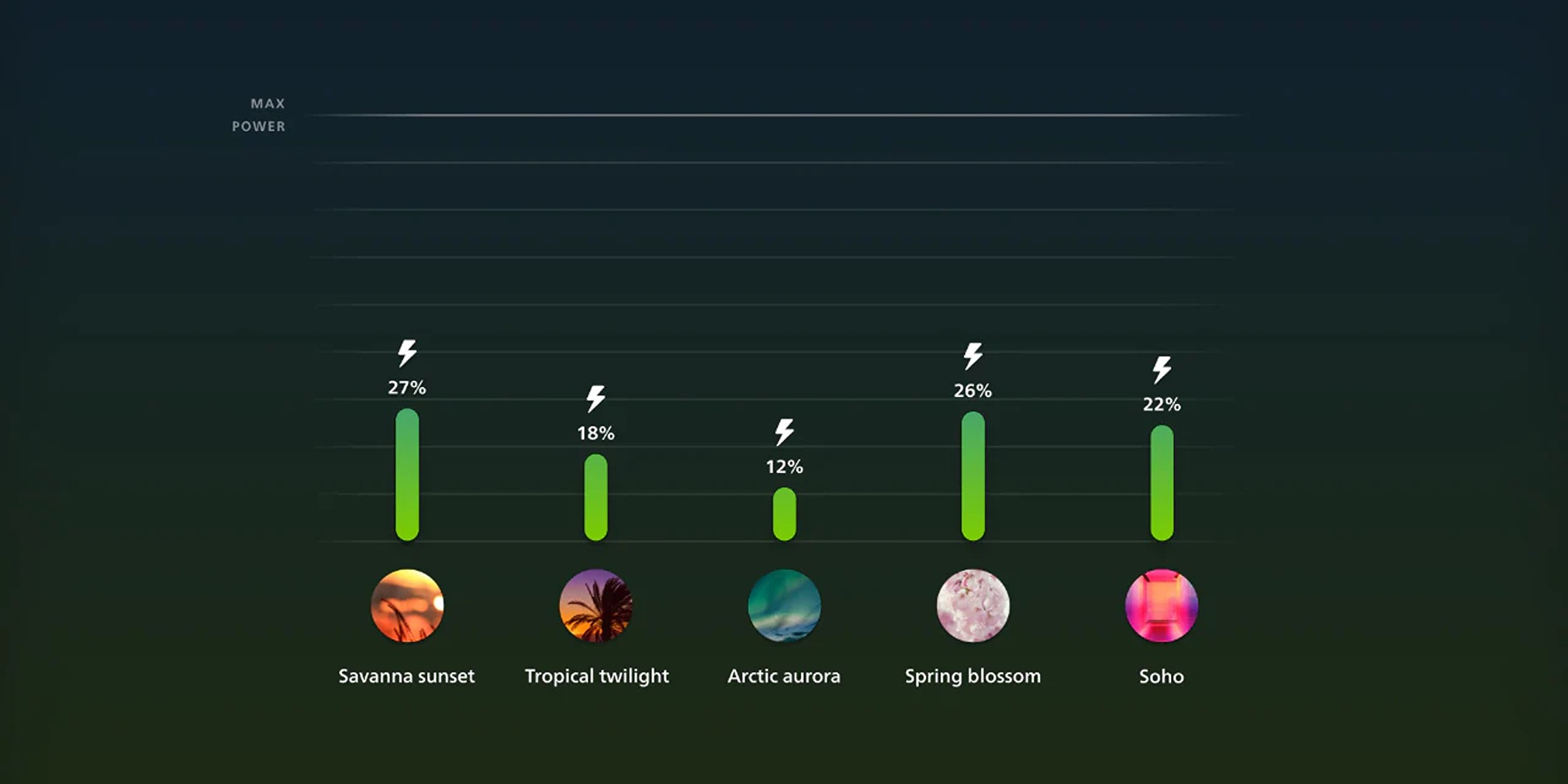The image size is (1568, 784).
Task: Select the Savanna sunset scene thumbnail
Action: (407, 606)
